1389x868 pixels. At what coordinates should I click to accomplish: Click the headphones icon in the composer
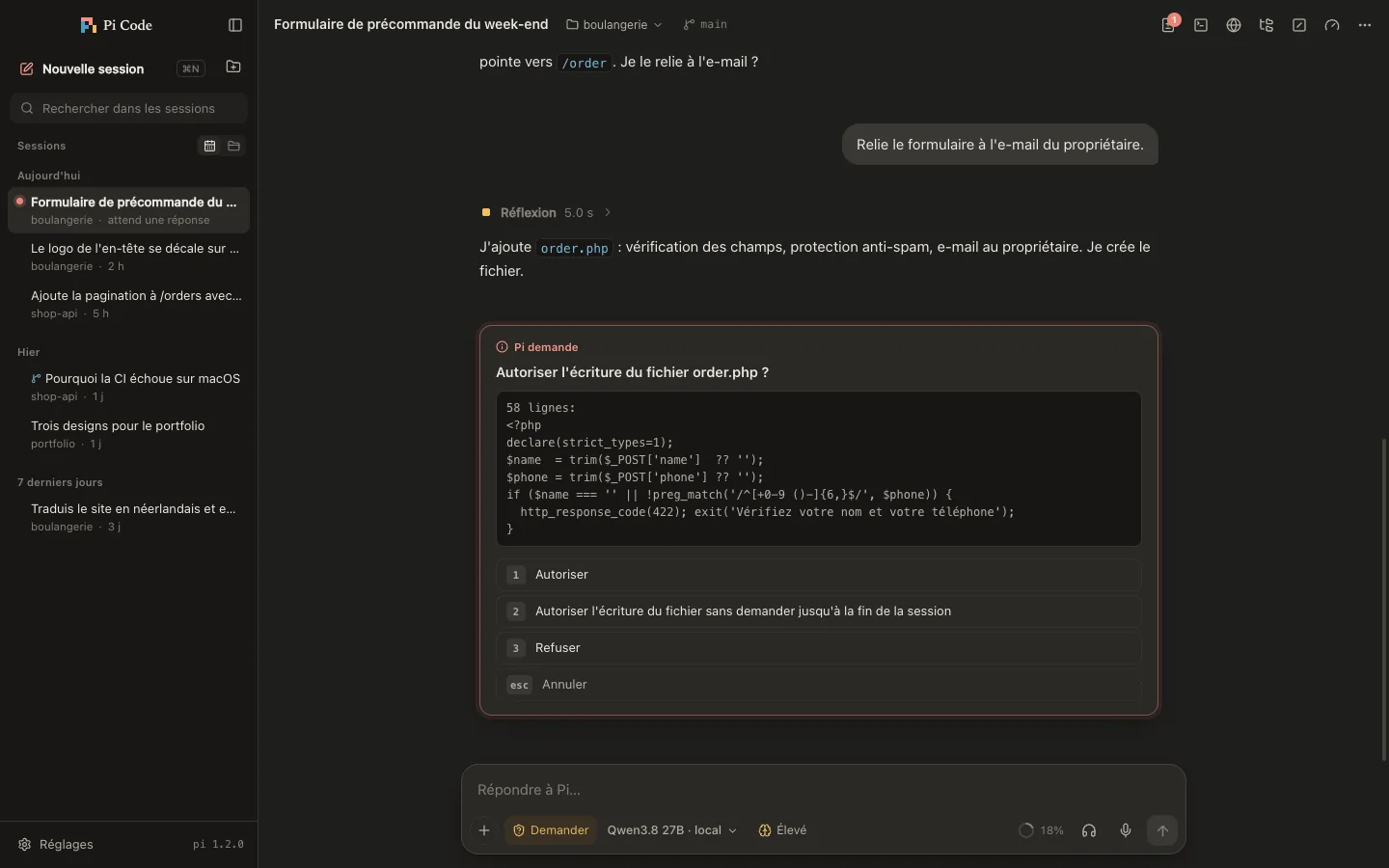point(1089,830)
